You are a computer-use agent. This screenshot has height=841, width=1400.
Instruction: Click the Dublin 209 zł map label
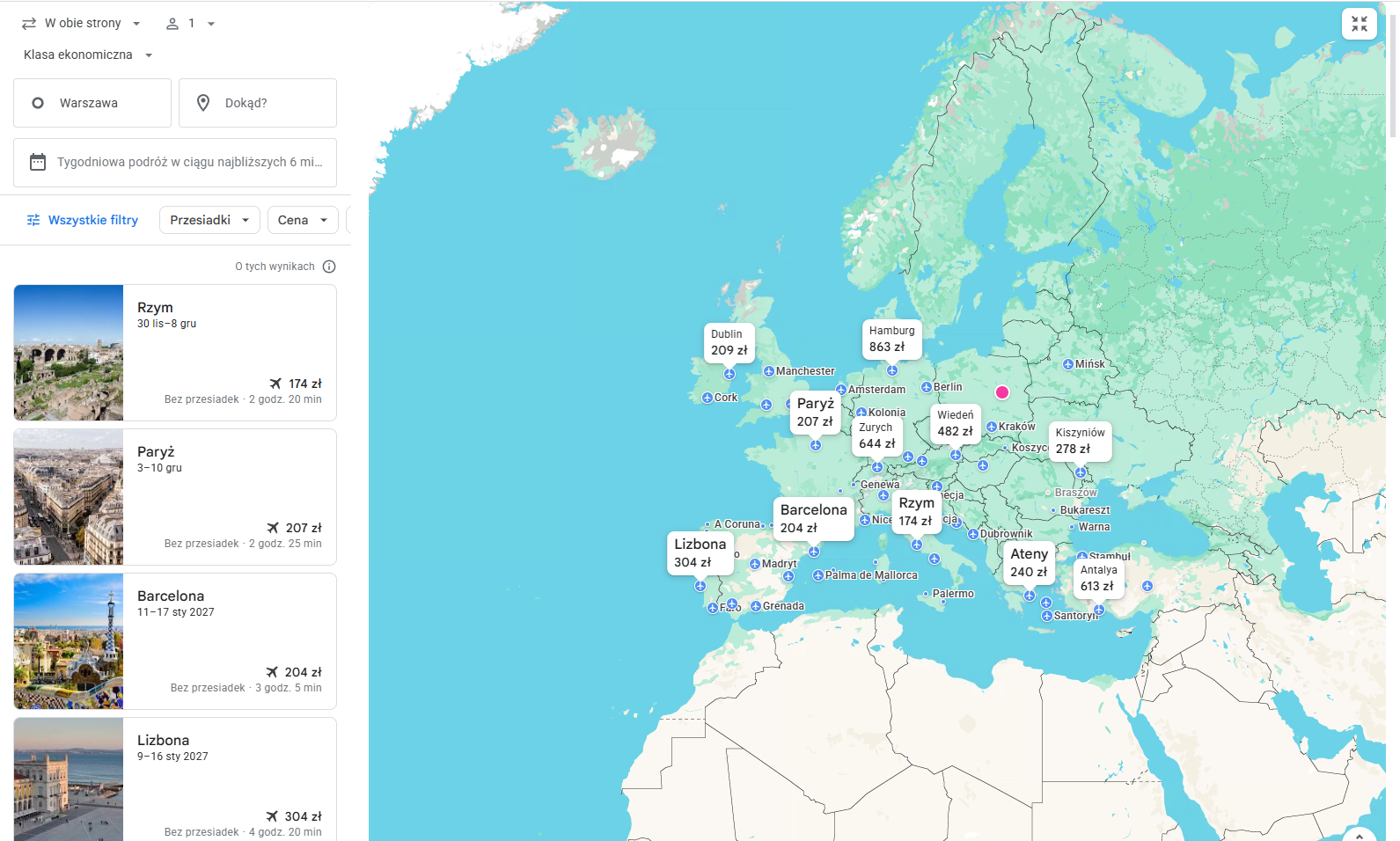click(729, 342)
